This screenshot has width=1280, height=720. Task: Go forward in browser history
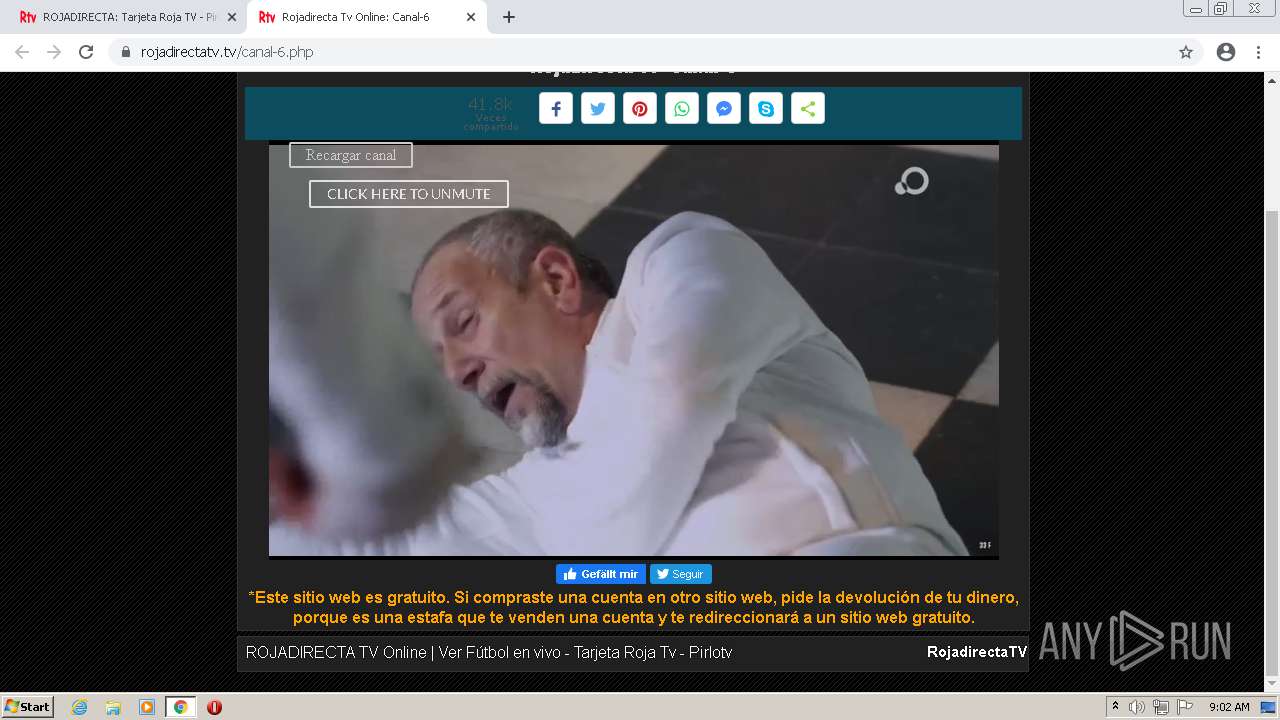(x=54, y=52)
